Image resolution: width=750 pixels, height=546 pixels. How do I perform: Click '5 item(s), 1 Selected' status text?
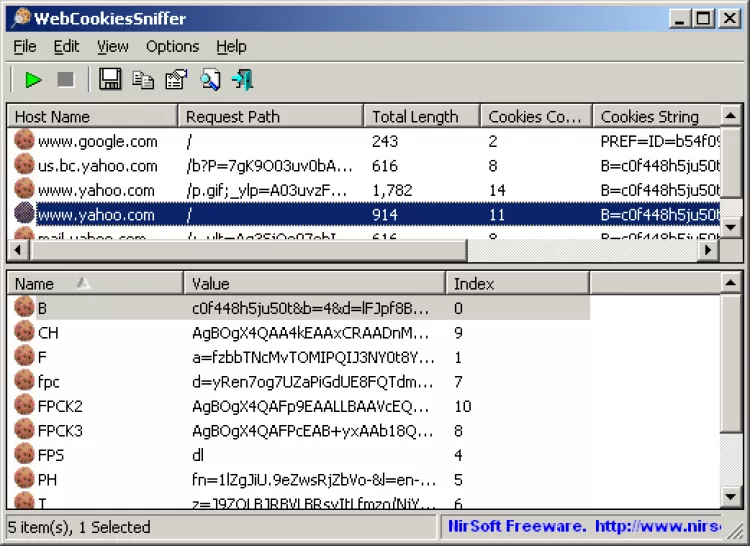(x=79, y=527)
